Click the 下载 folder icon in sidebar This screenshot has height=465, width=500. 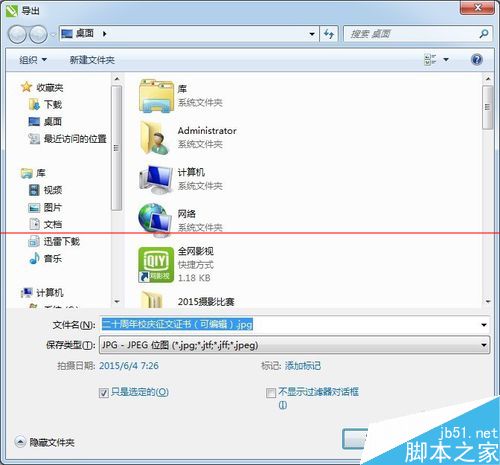coord(34,105)
